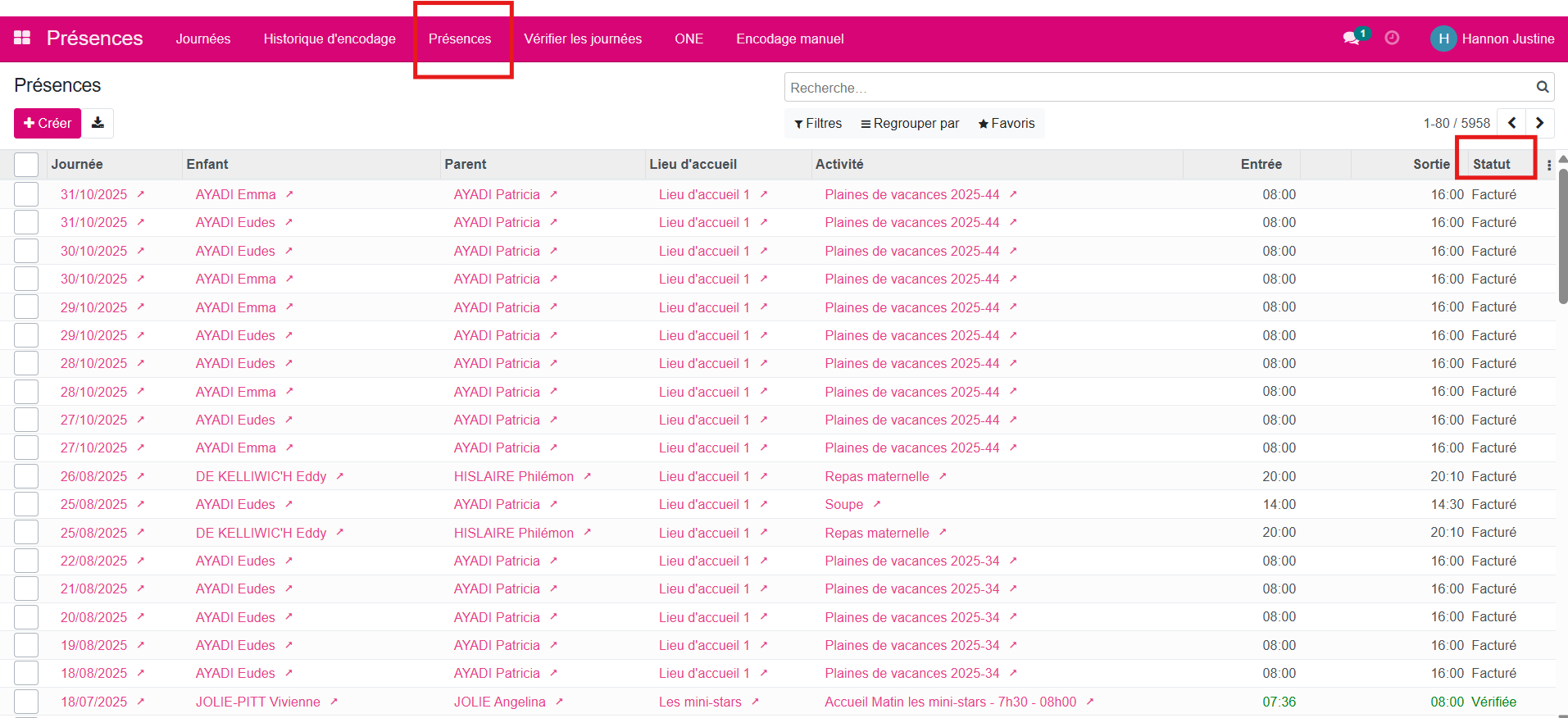1568x718 pixels.
Task: Click the search magnifier icon
Action: click(x=1542, y=87)
